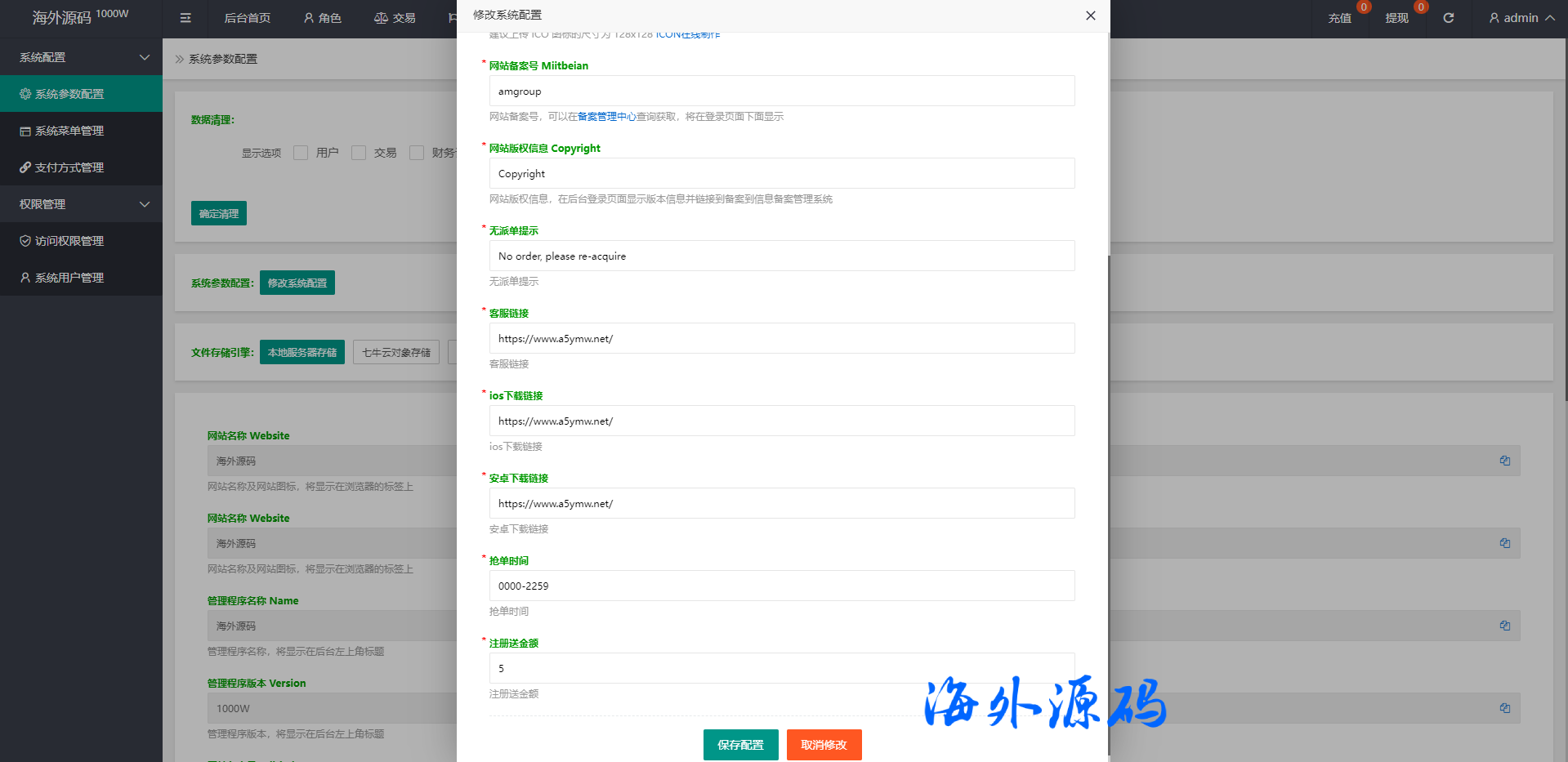
Task: Open the admin user dropdown
Action: 1521,18
